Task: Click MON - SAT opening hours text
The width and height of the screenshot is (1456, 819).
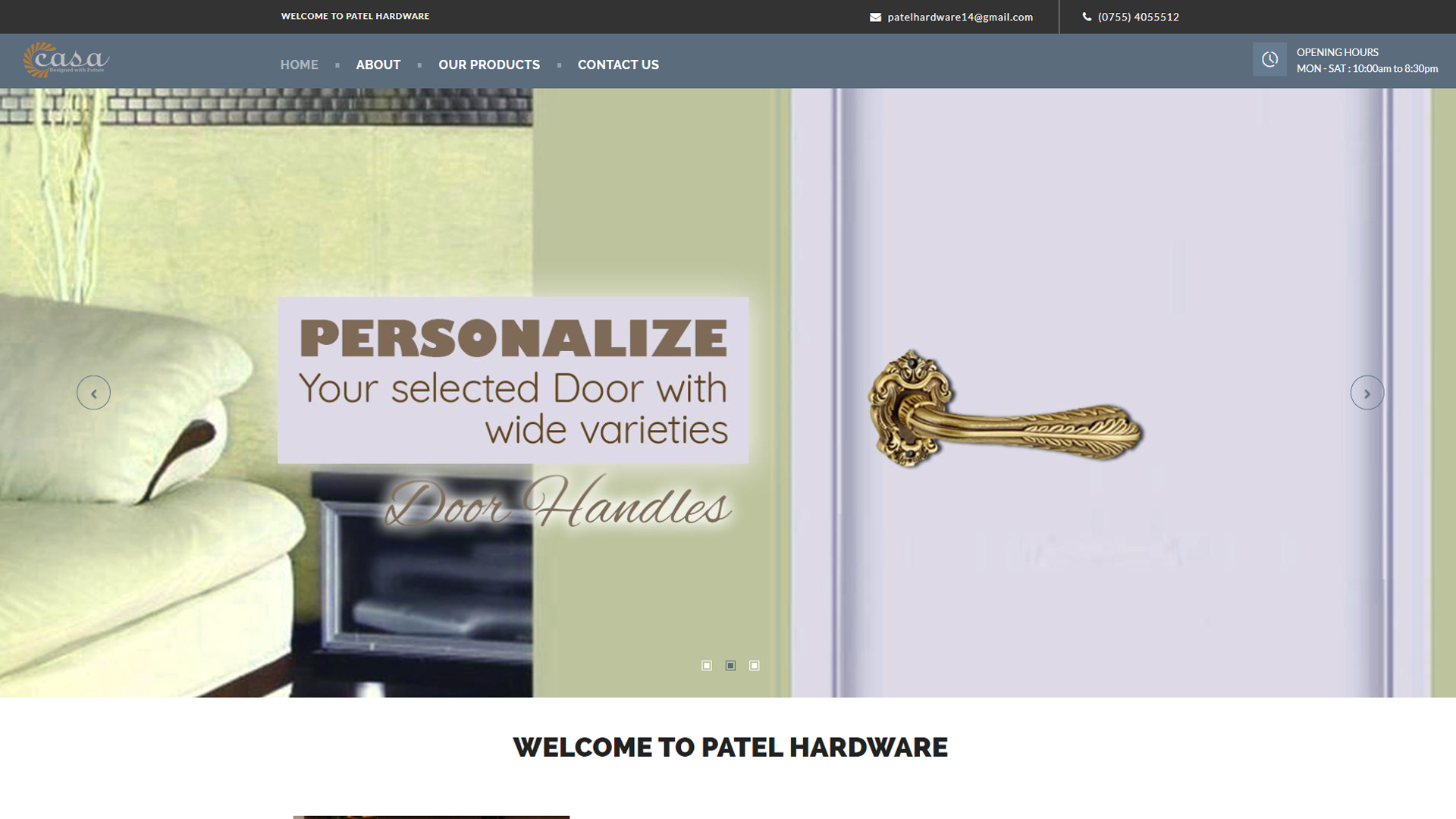Action: click(1367, 68)
